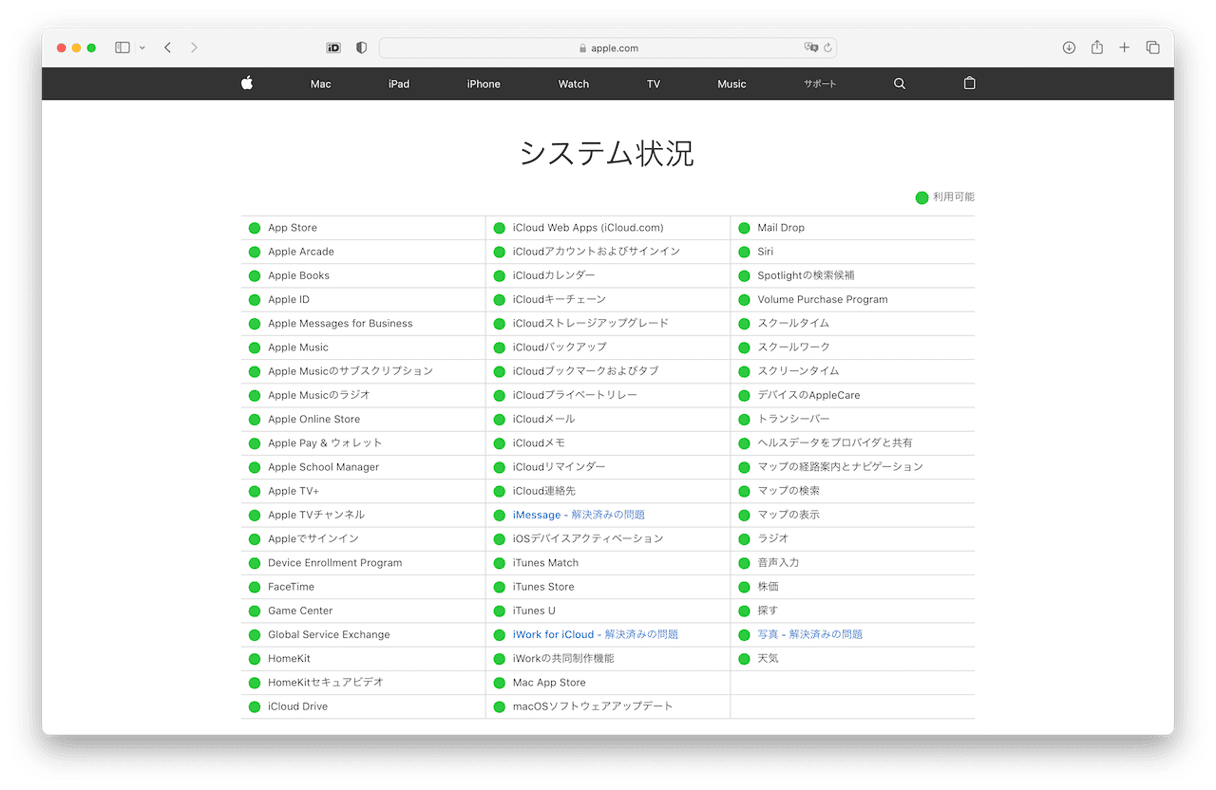
Task: Open the サポート menu item
Action: point(820,84)
